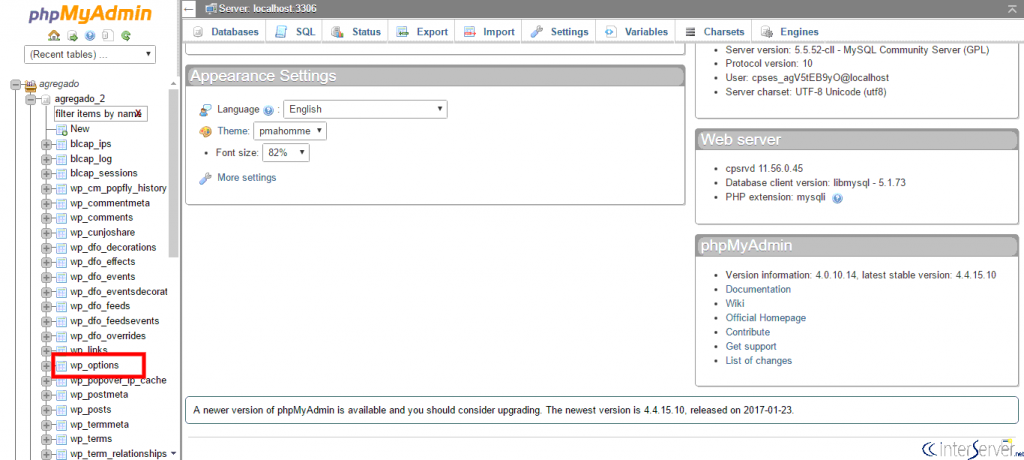Open the Export tab
This screenshot has width=1024, height=460.
pyautogui.click(x=423, y=31)
